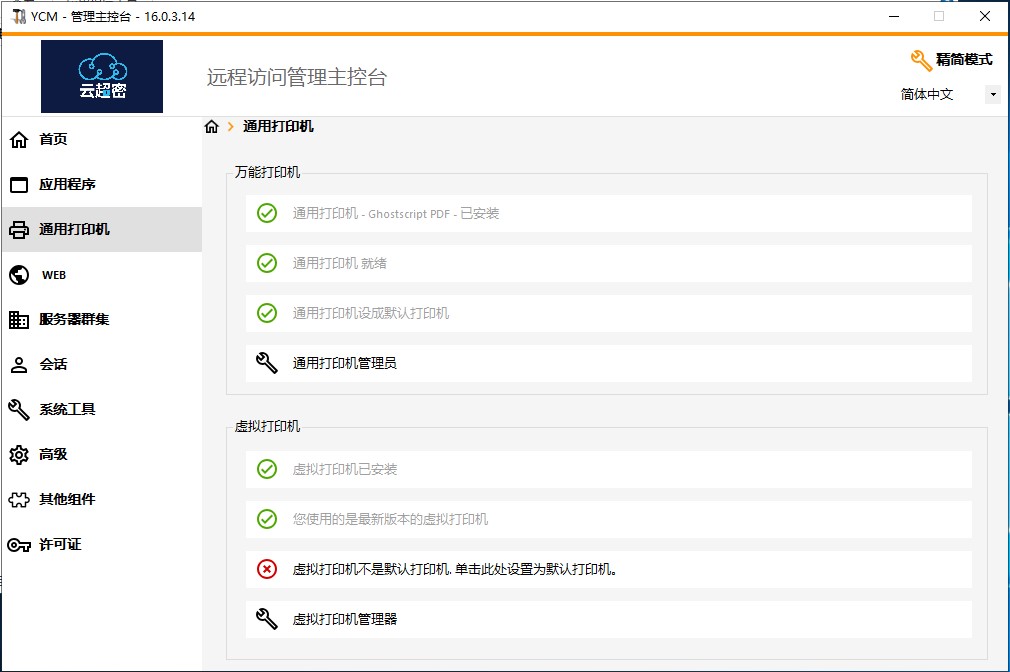Click green check next to 通用打印机设成默认打印机
The image size is (1010, 672).
click(x=267, y=313)
